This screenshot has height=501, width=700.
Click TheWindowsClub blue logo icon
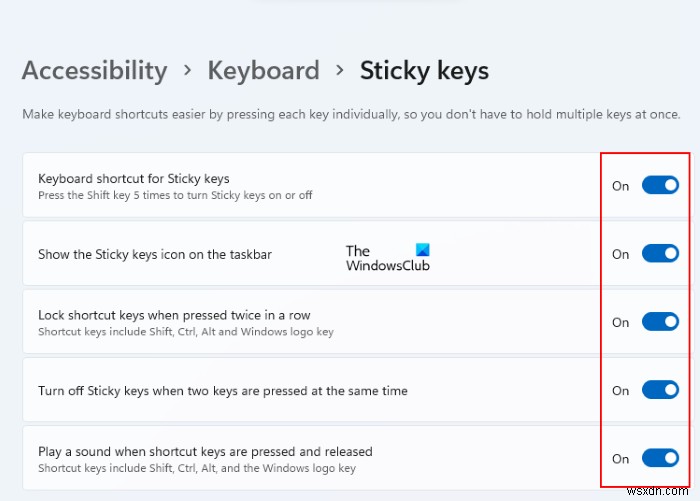421,250
